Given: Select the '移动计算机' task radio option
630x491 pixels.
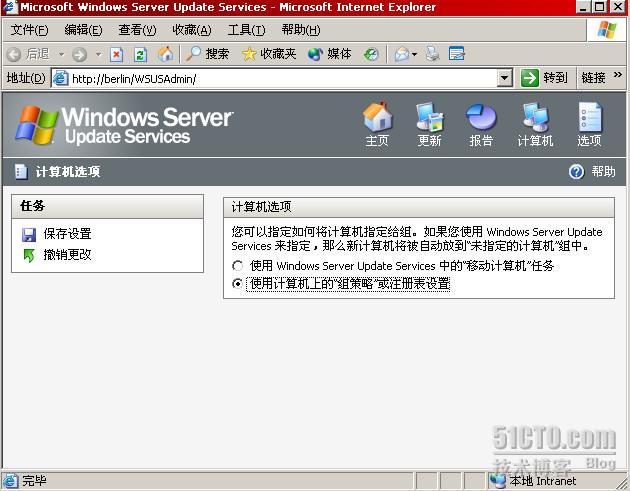Looking at the screenshot, I should tap(237, 266).
